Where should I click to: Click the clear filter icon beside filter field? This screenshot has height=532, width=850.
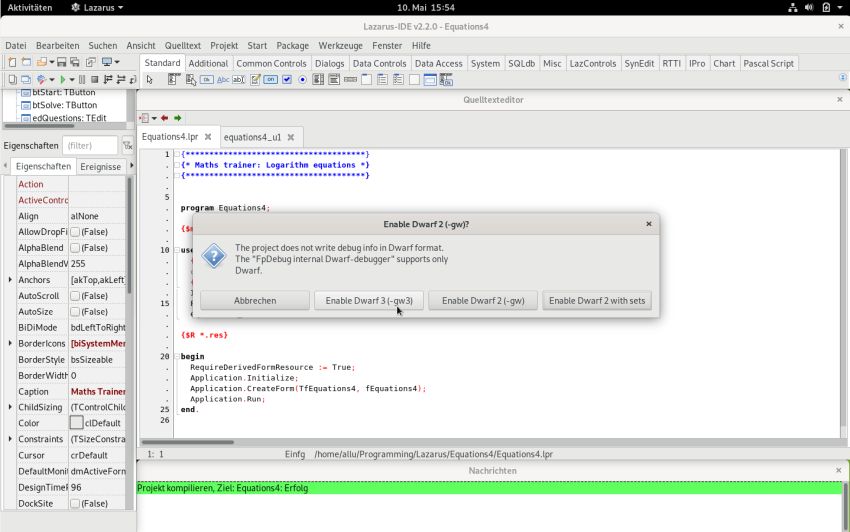point(127,145)
